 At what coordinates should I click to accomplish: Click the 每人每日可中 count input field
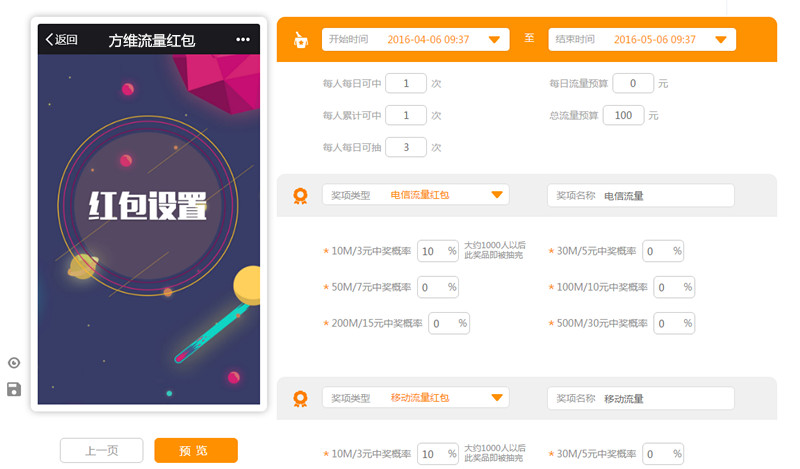(405, 84)
